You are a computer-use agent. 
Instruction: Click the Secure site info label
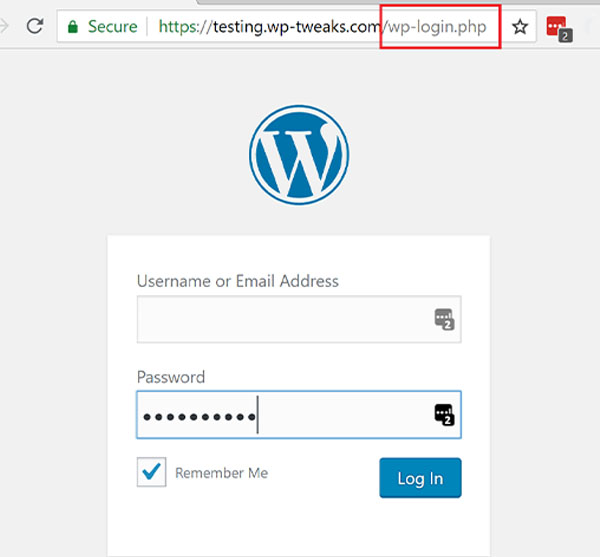(x=112, y=27)
